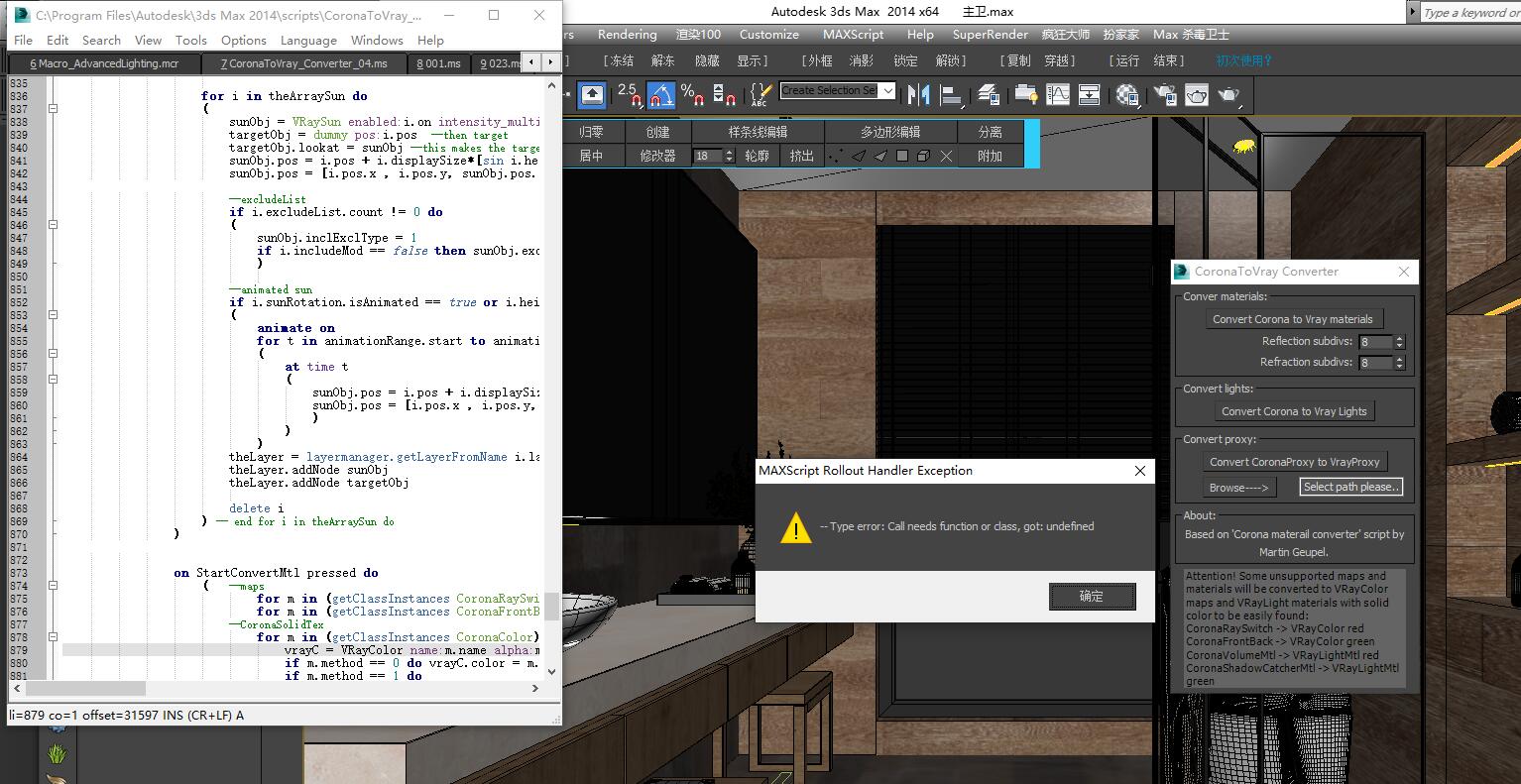Adjust the Refraction subdivs spinner arrows
This screenshot has height=784, width=1521.
[1399, 363]
